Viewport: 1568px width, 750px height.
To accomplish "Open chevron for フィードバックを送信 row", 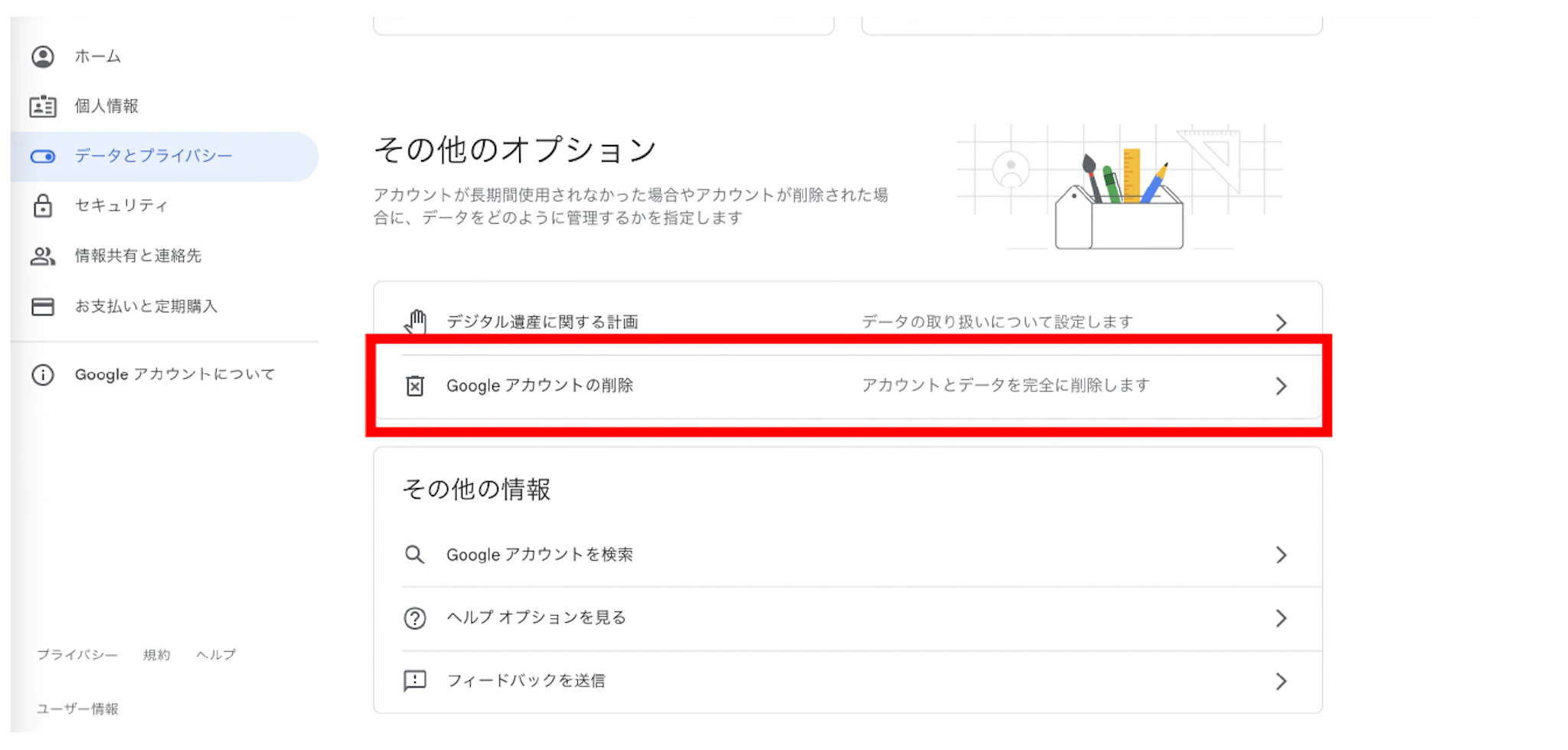I will tap(1281, 681).
